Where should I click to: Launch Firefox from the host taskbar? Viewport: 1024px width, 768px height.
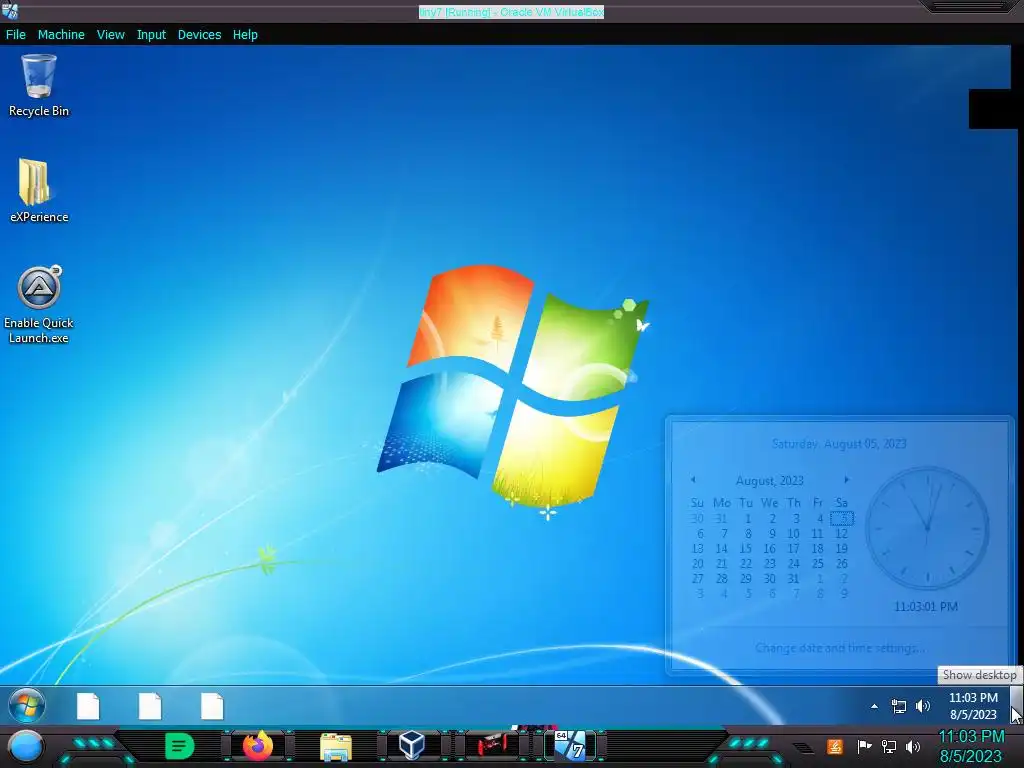point(257,746)
